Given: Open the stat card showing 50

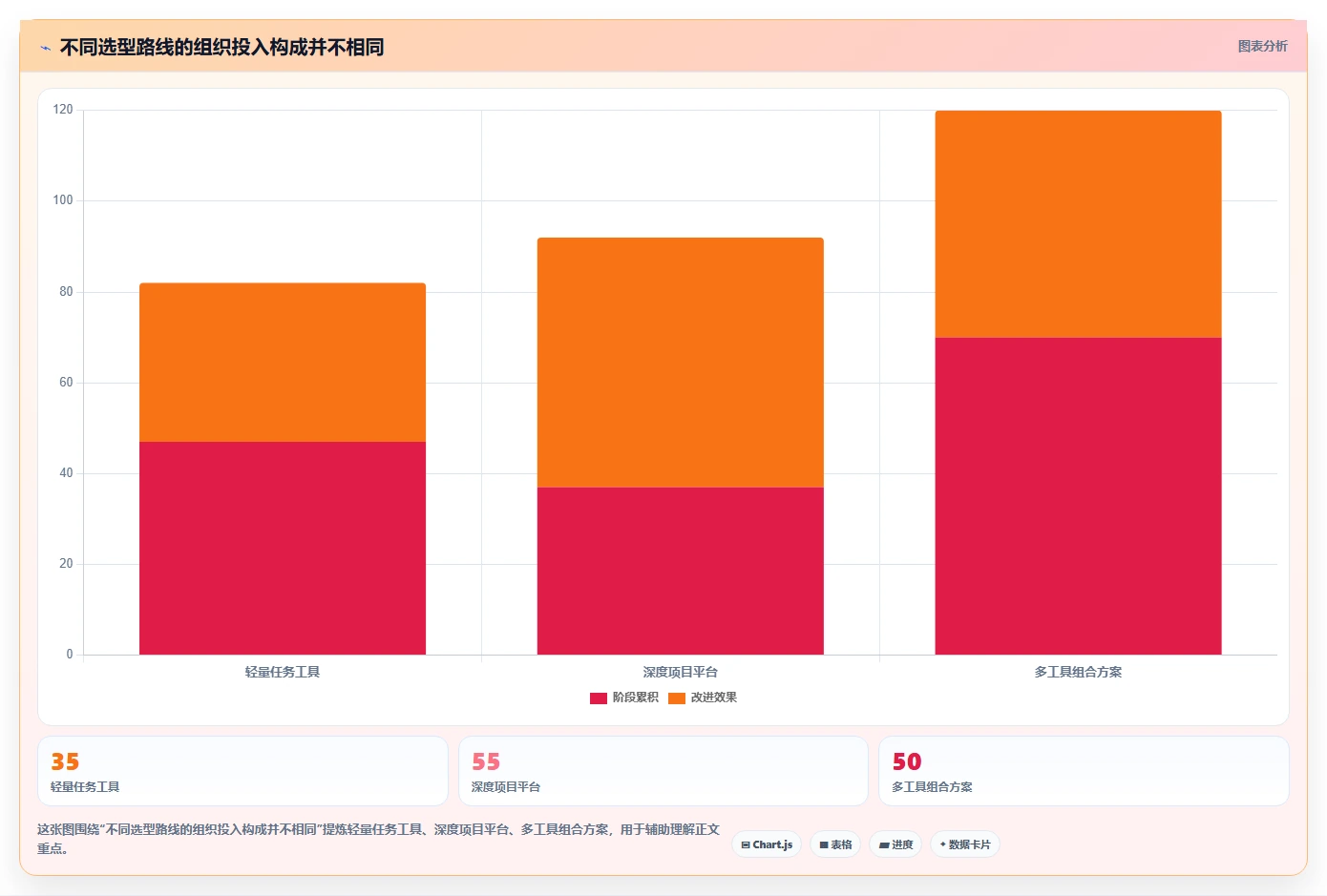Looking at the screenshot, I should 1084,771.
